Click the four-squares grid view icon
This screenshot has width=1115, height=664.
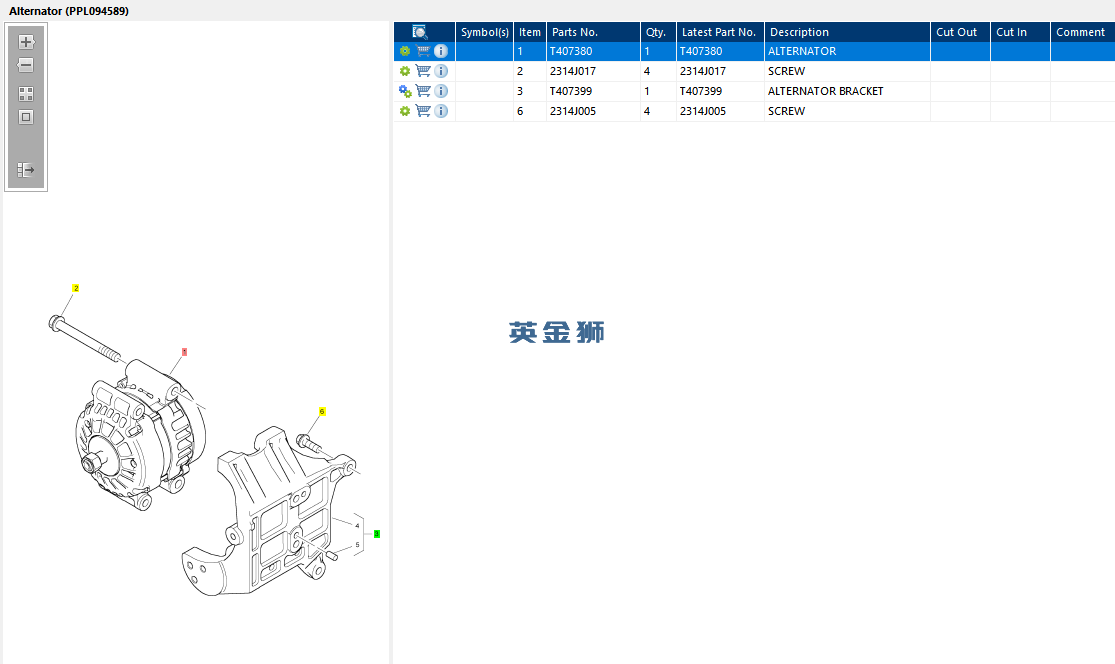(26, 94)
